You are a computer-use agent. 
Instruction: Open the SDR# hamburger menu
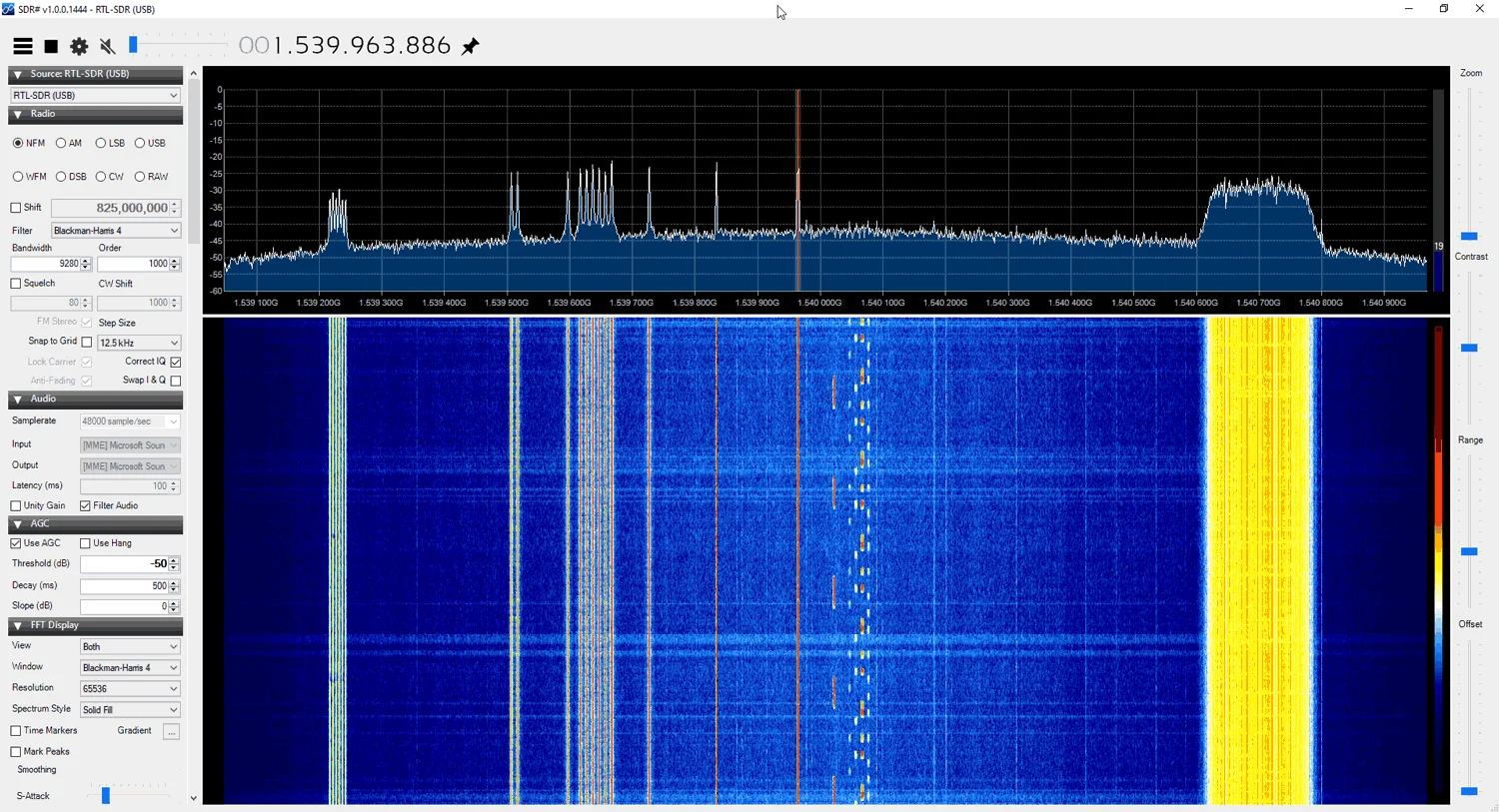pyautogui.click(x=22, y=46)
